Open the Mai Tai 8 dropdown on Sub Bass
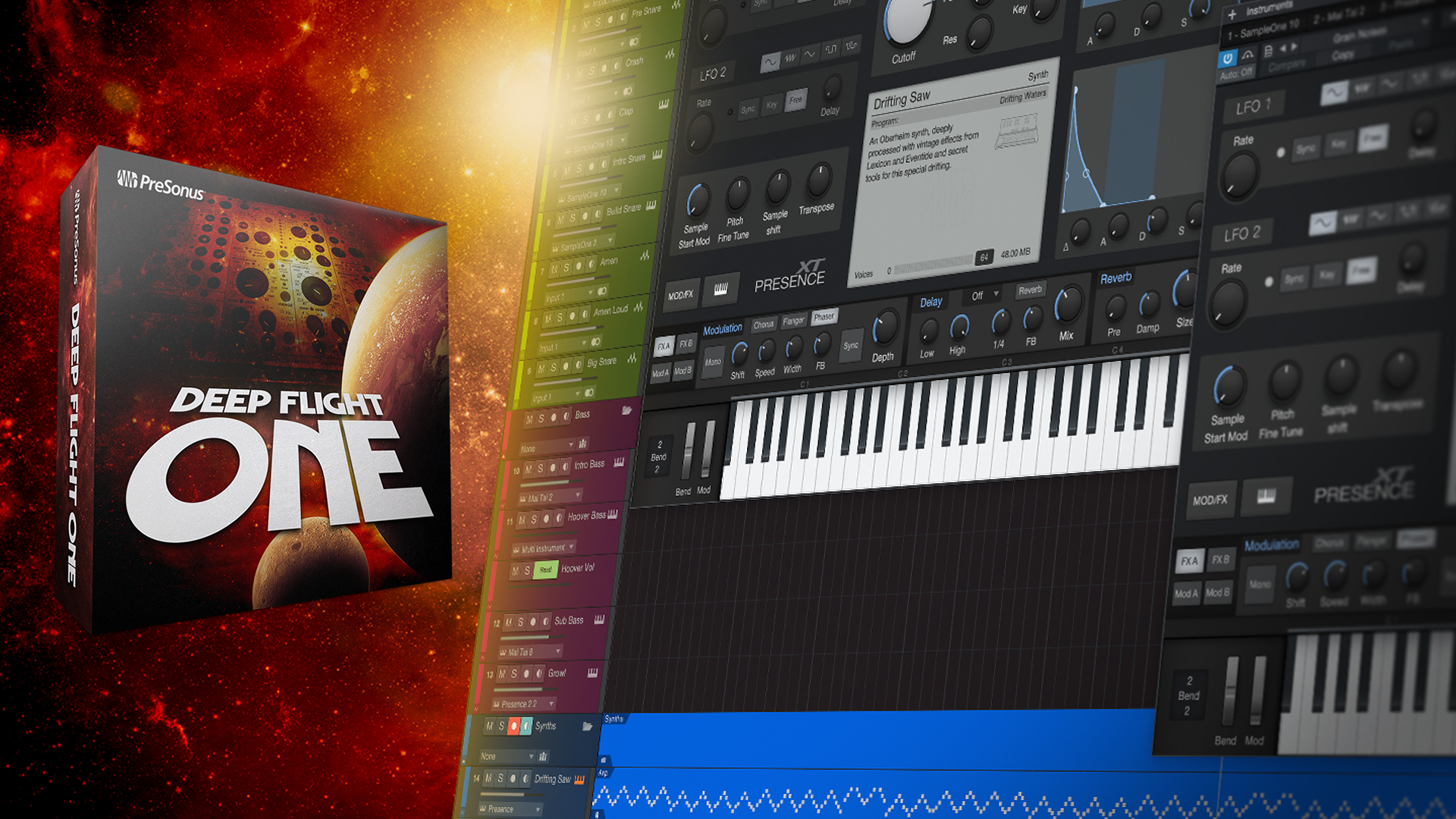1456x819 pixels. tap(530, 651)
